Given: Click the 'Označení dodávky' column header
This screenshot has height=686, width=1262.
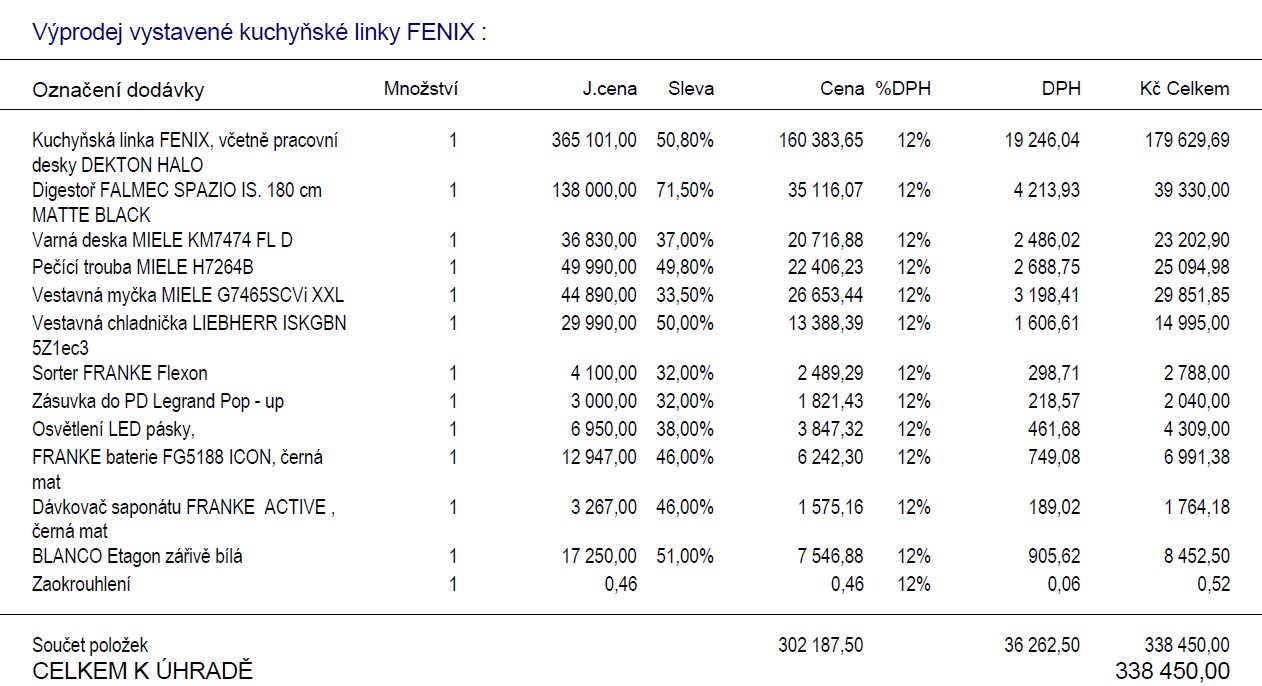Looking at the screenshot, I should [x=118, y=90].
